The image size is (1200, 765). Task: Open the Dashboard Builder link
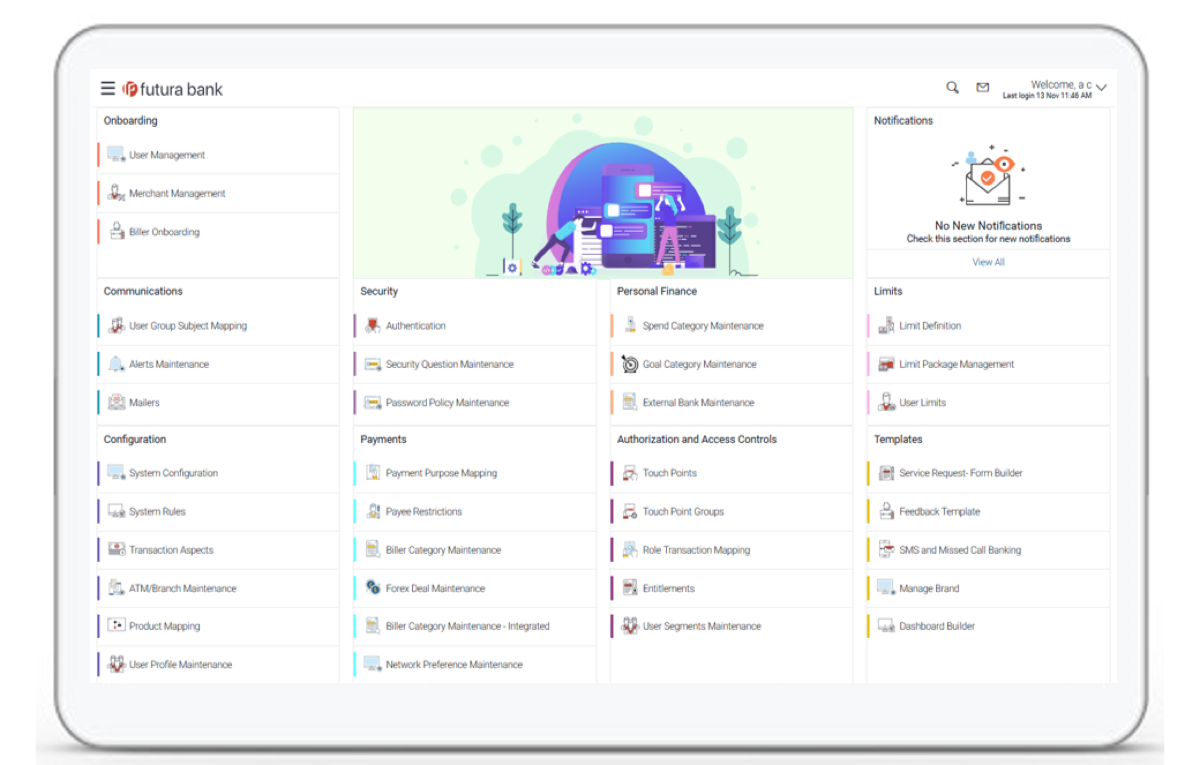937,626
